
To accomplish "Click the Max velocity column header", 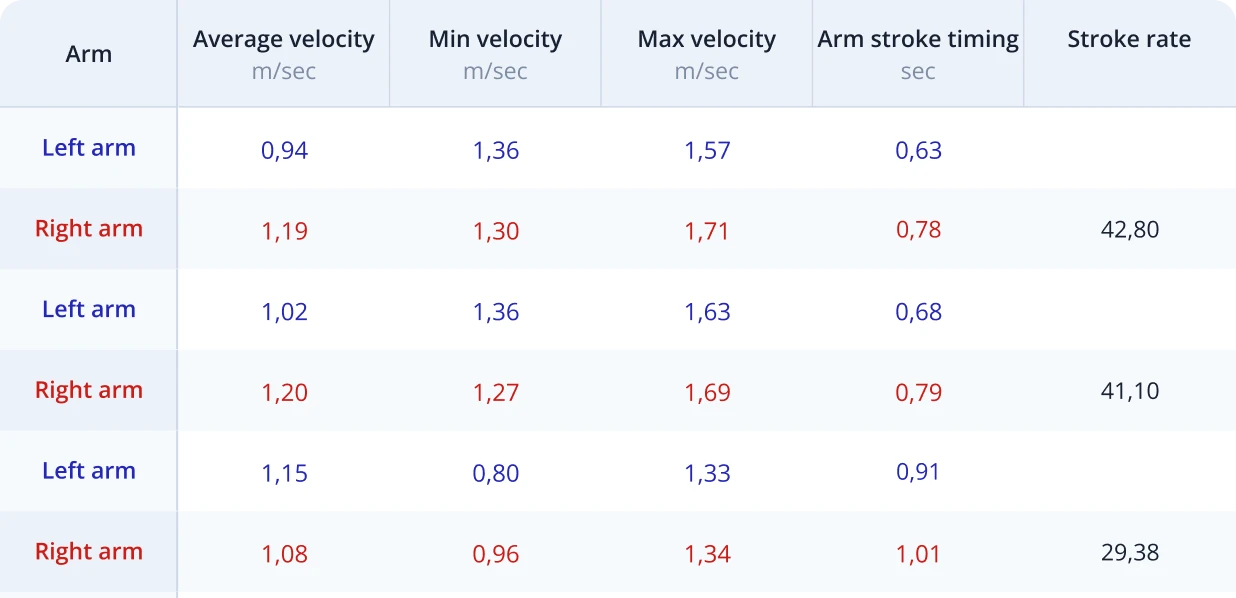I will pyautogui.click(x=706, y=40).
